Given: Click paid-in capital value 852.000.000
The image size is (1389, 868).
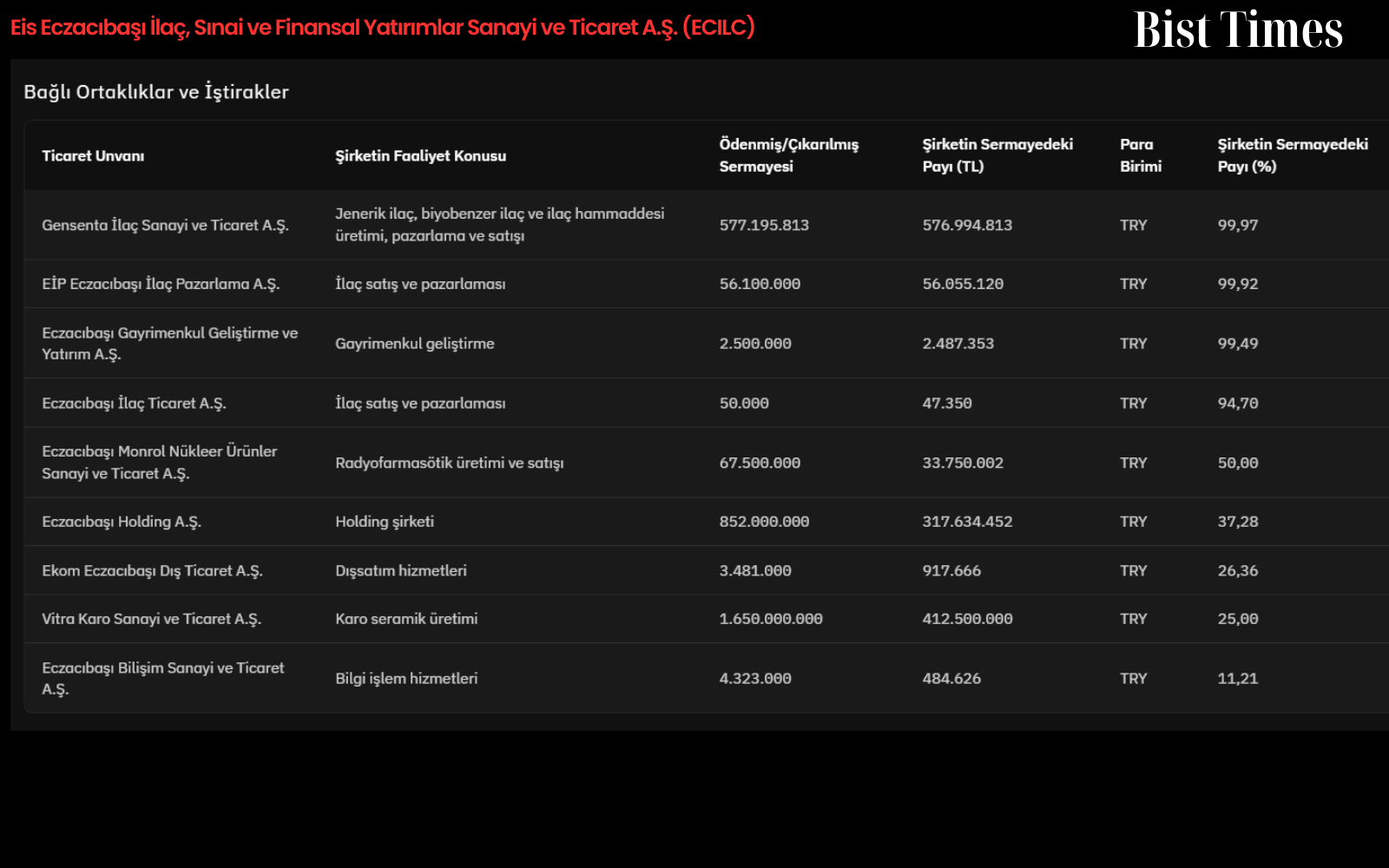Looking at the screenshot, I should [x=764, y=522].
